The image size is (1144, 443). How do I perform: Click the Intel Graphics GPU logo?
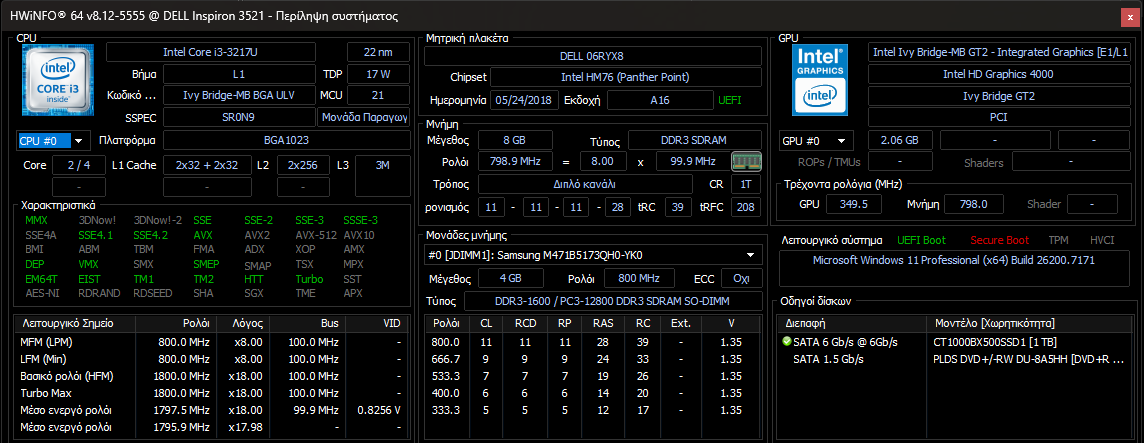tap(821, 80)
